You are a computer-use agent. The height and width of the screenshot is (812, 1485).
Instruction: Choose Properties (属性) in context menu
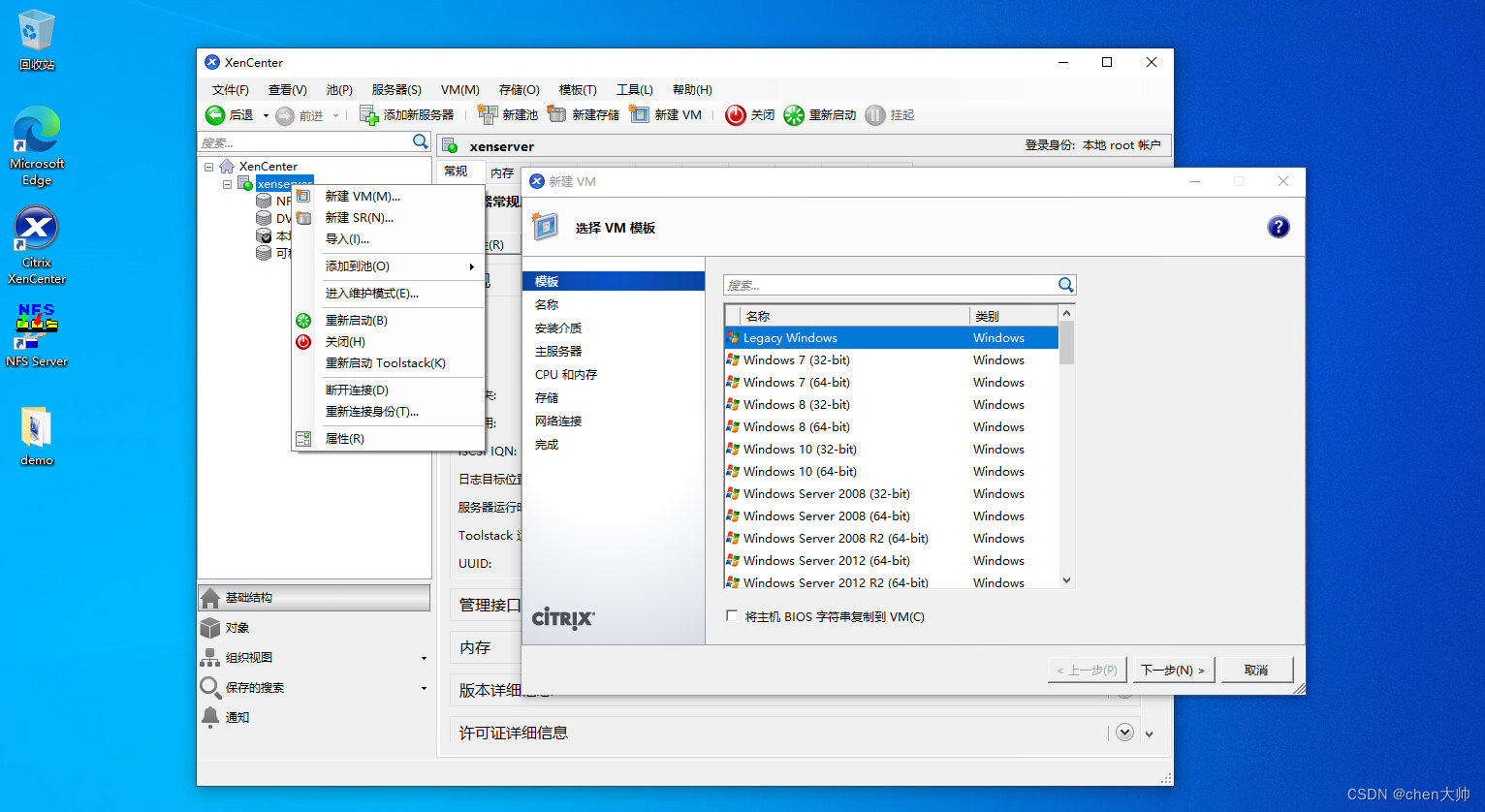click(x=388, y=439)
